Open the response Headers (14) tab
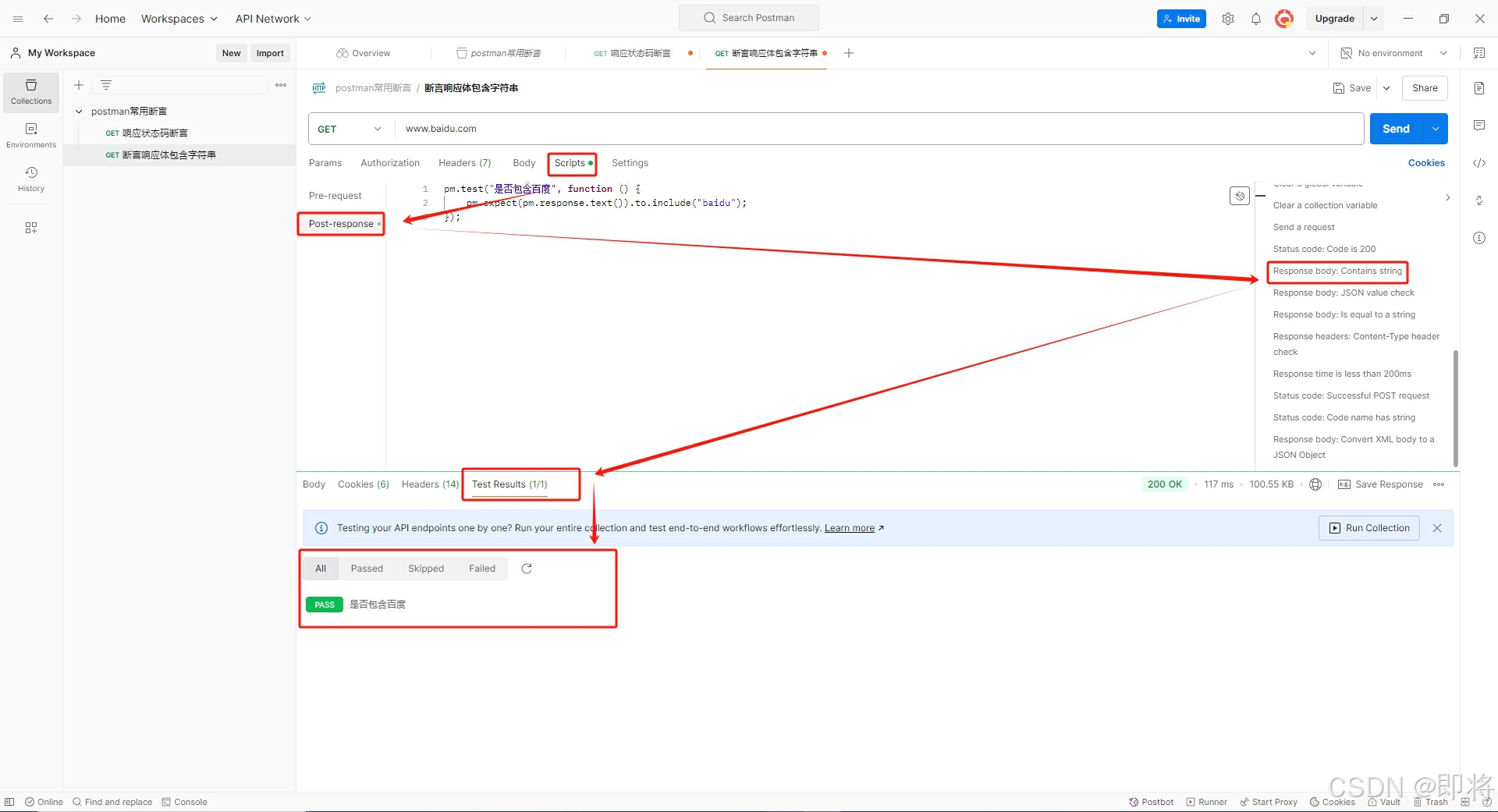Screen dimensions: 1498x812 [x=431, y=484]
